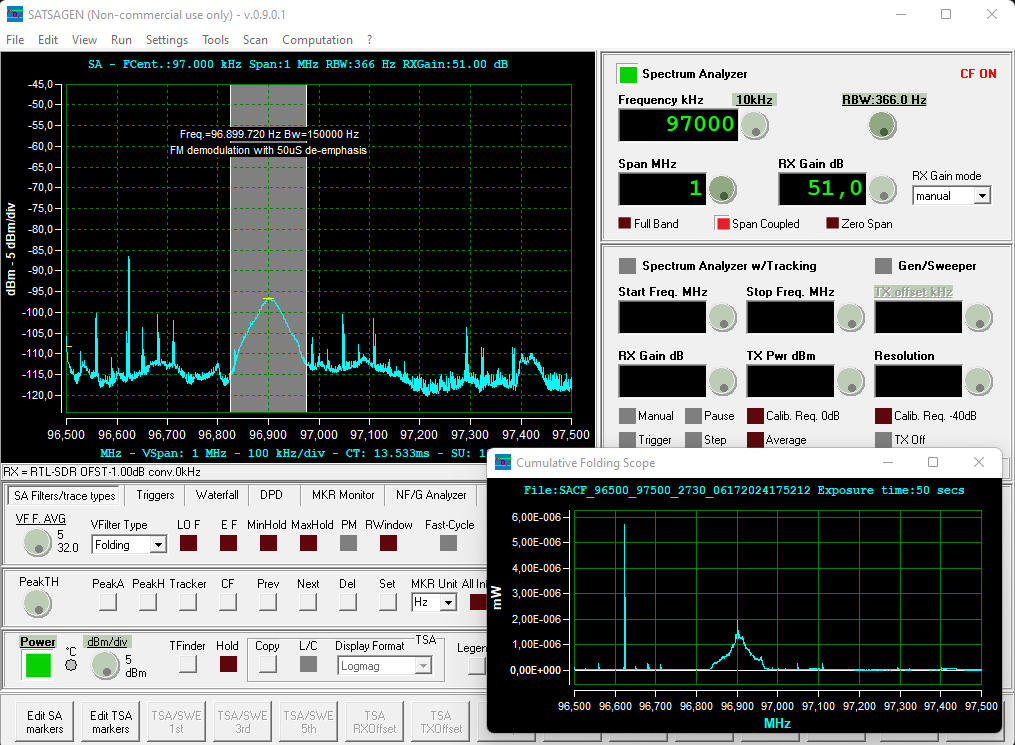
Task: Click the Gen/Sweeper mode indicator
Action: coord(883,266)
